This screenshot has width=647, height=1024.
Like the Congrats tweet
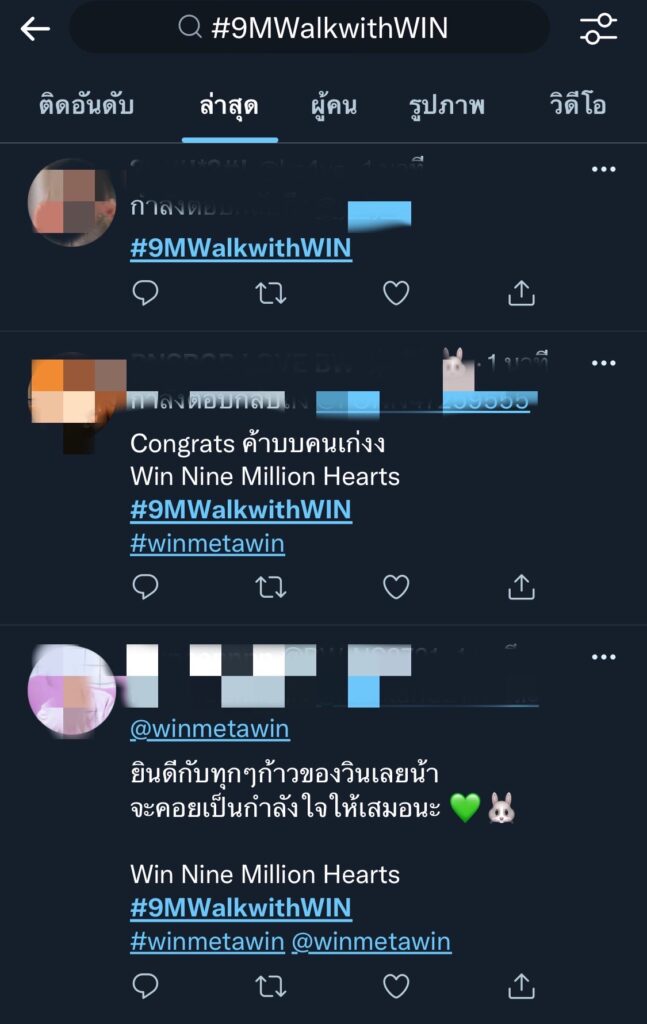396,587
